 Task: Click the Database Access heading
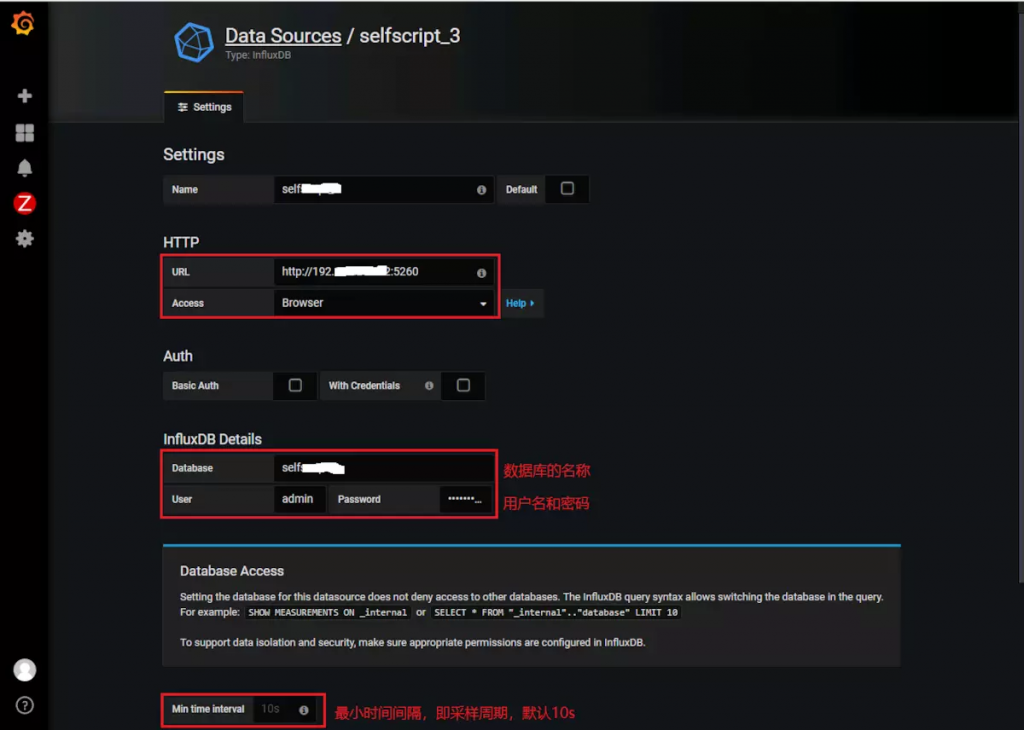(x=232, y=571)
